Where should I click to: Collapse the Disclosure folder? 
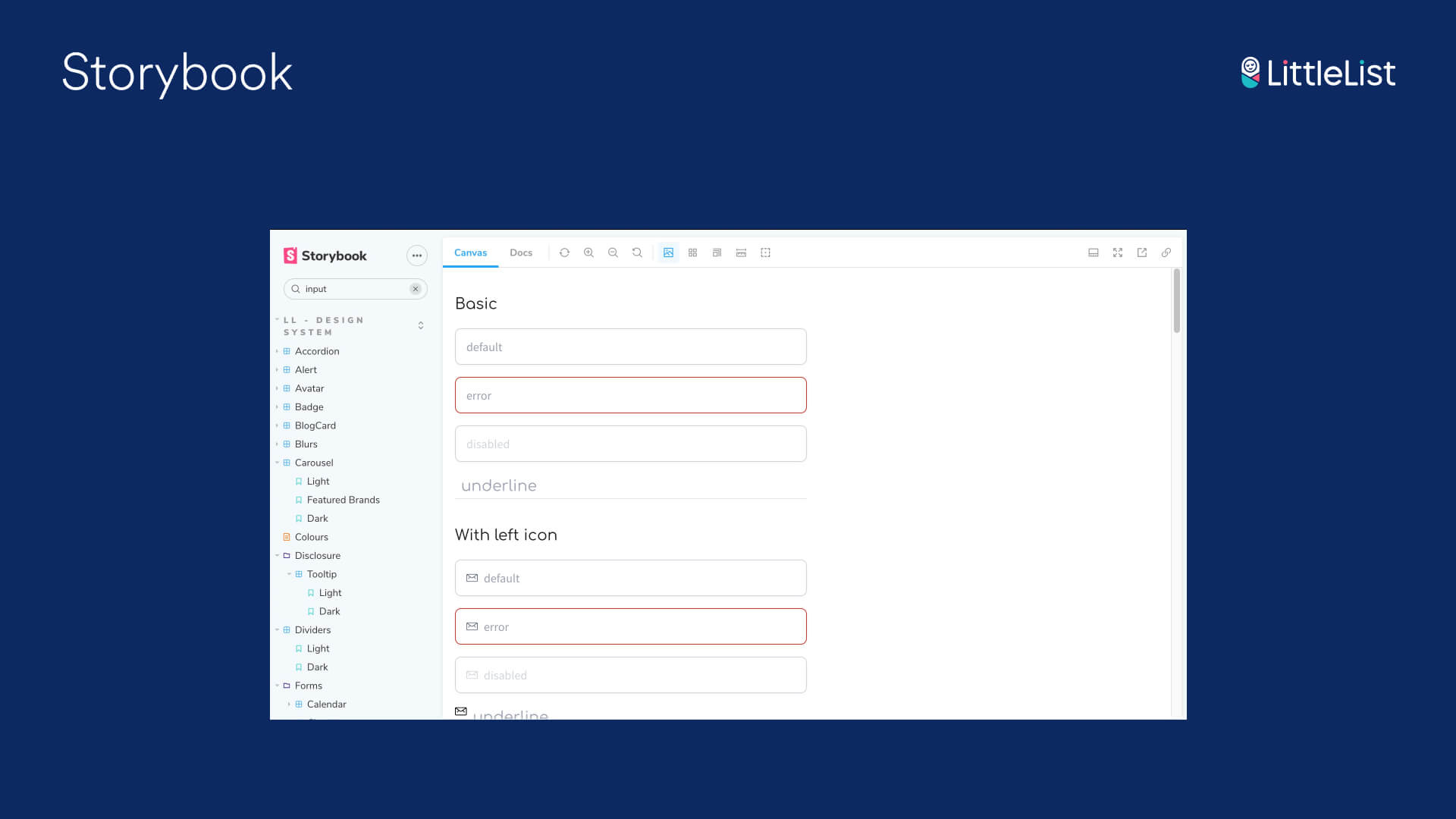(317, 556)
